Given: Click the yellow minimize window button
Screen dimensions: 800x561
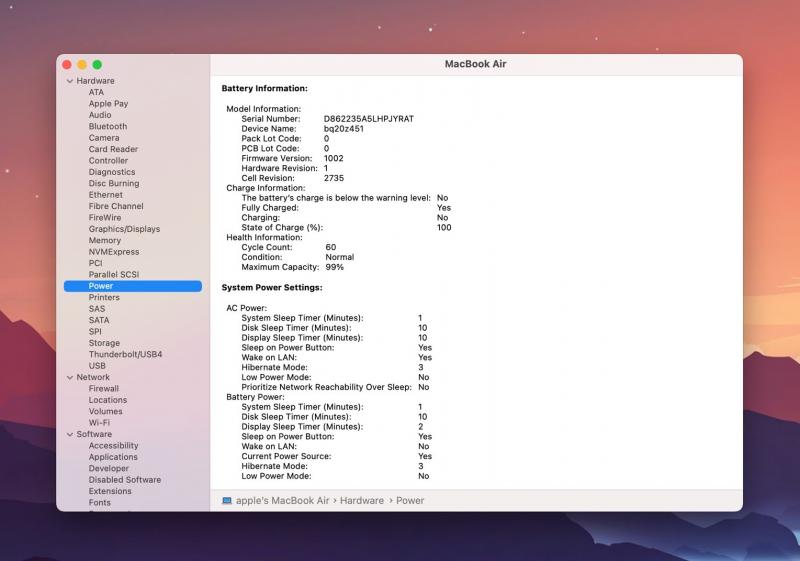Looking at the screenshot, I should [82, 64].
